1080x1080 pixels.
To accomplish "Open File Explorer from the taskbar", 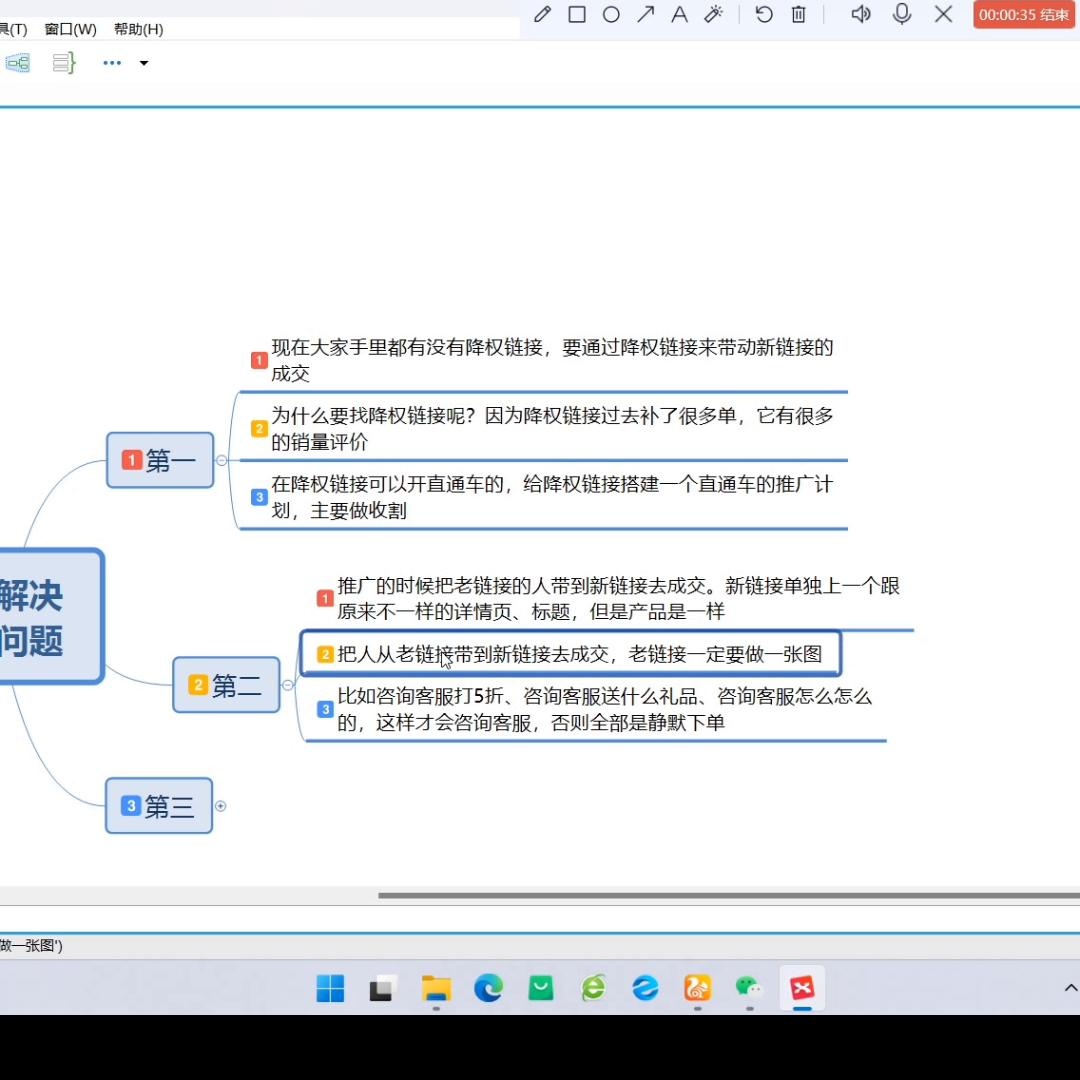I will tap(436, 988).
